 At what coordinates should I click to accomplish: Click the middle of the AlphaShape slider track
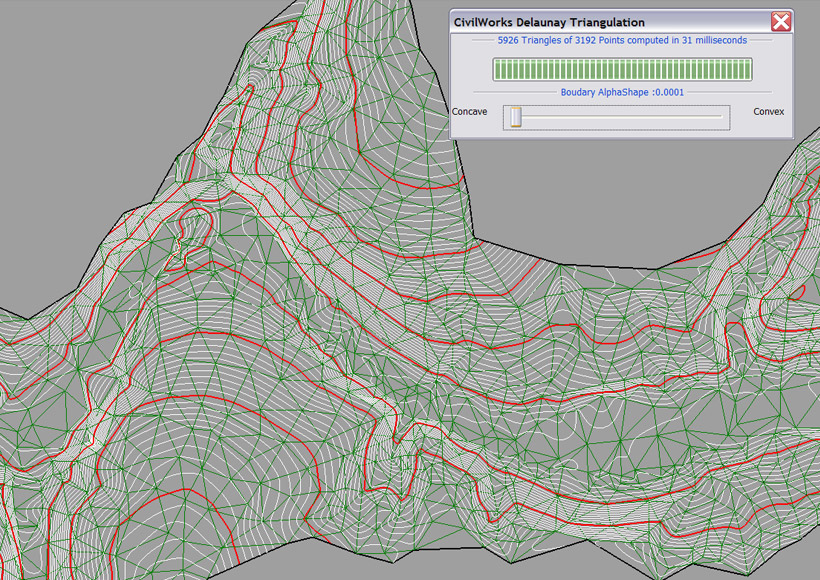coord(618,117)
